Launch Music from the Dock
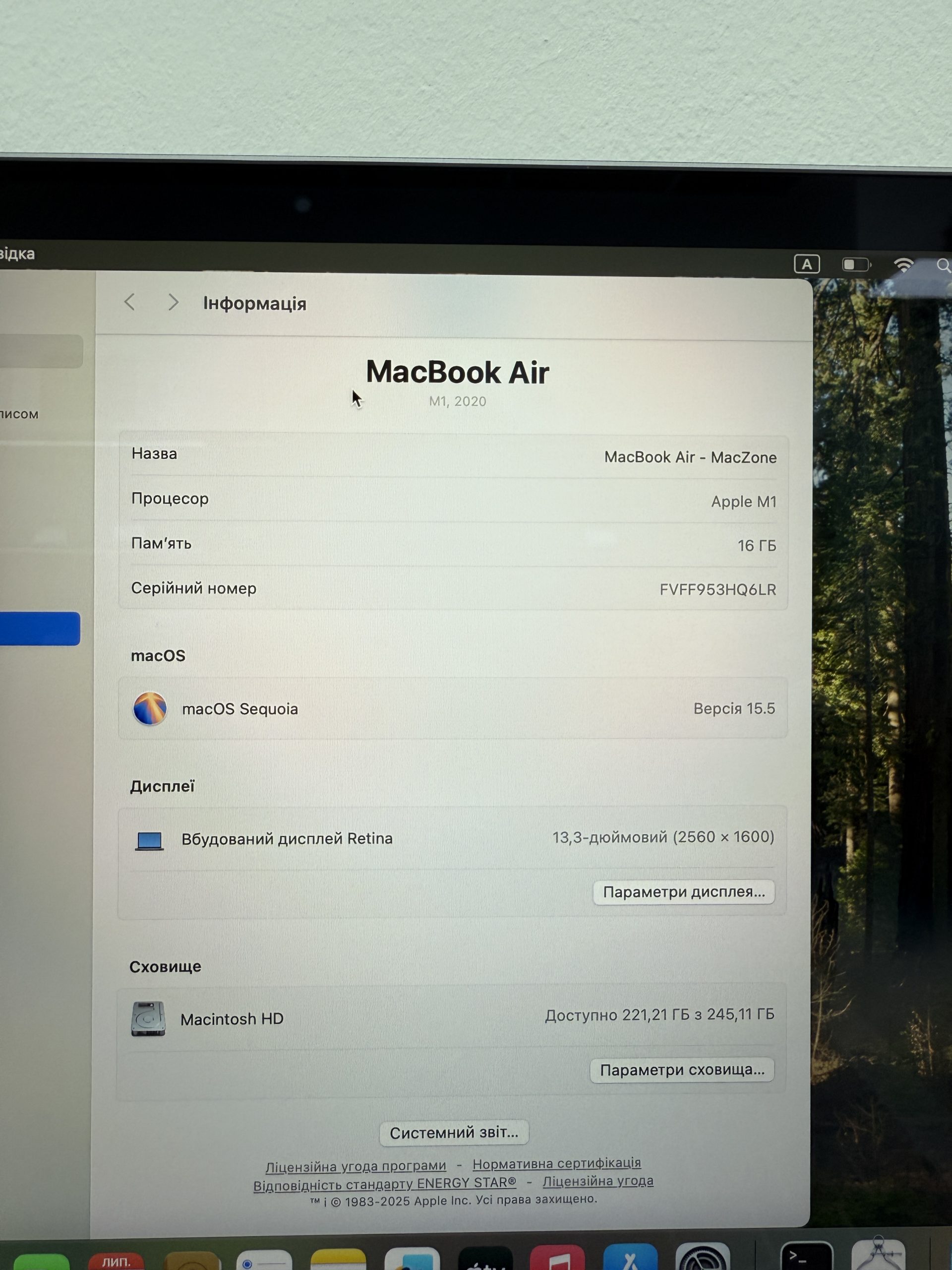 coord(557,1258)
